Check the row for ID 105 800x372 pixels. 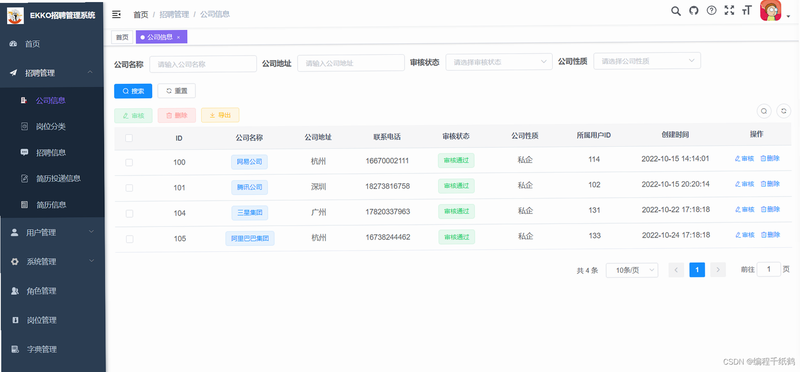pyautogui.click(x=129, y=239)
